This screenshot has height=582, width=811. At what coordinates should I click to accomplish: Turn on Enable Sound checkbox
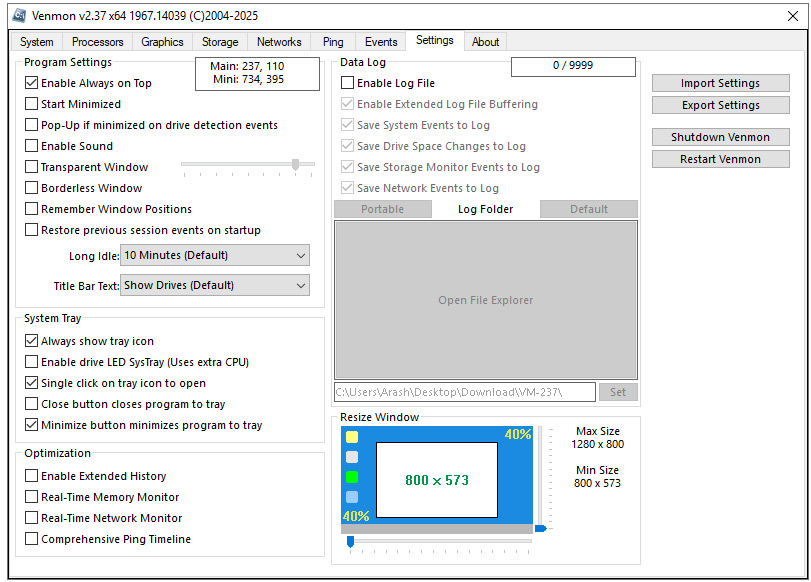[x=32, y=146]
